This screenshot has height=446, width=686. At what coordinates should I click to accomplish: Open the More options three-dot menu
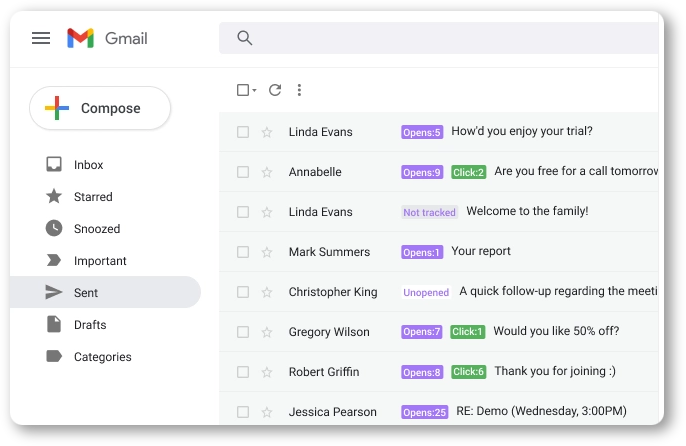299,90
